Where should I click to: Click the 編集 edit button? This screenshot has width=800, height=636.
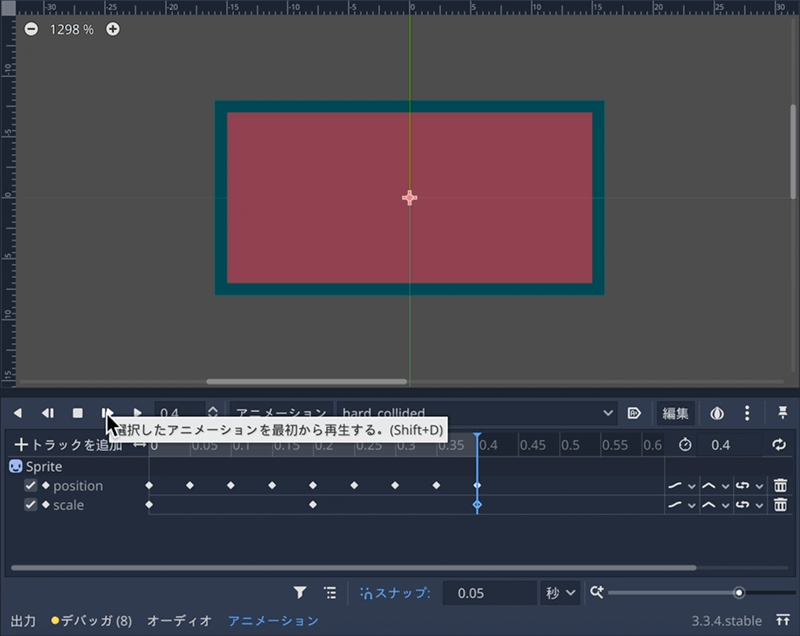[675, 413]
